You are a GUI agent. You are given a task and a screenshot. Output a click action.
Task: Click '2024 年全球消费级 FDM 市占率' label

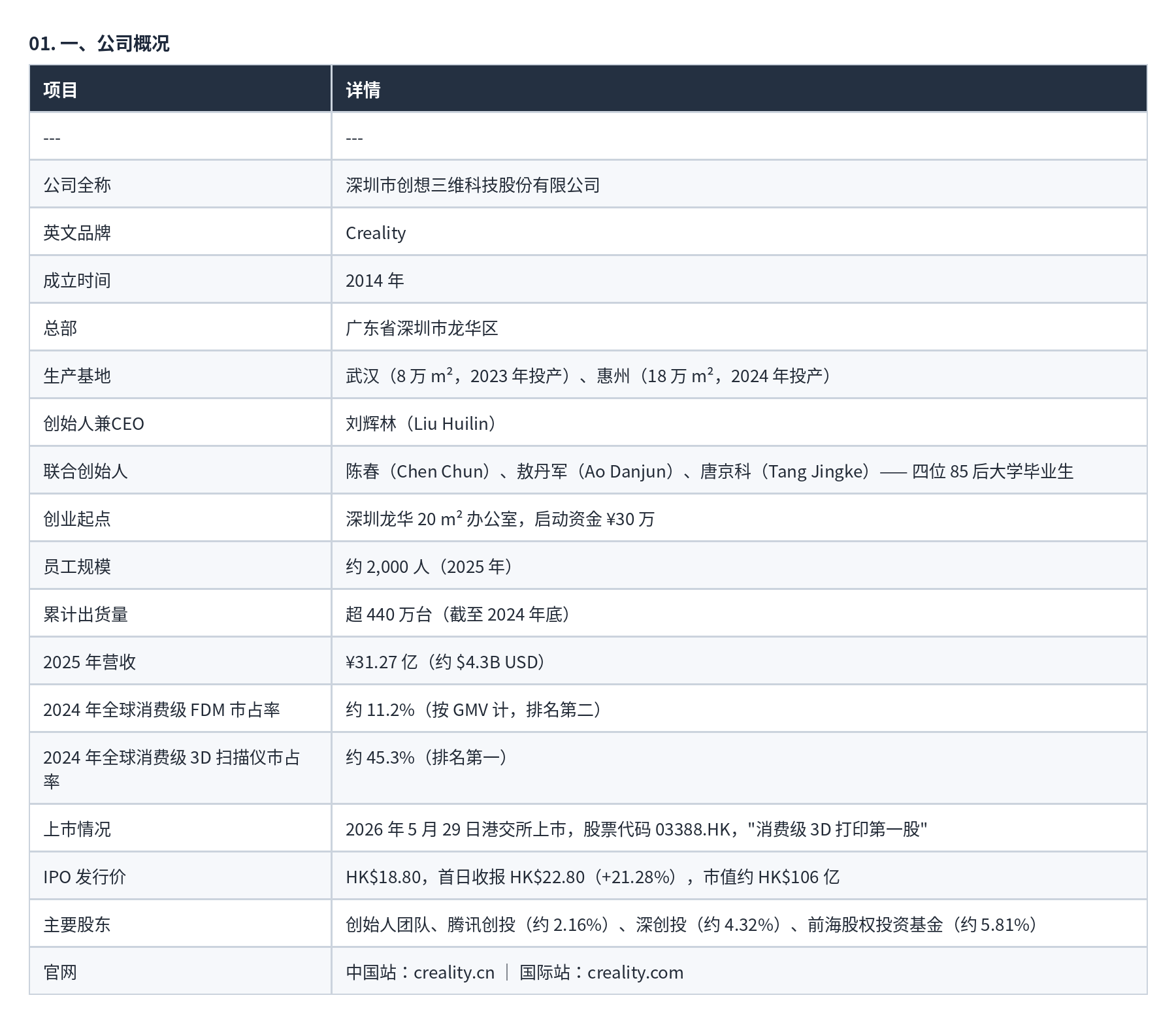click(180, 709)
